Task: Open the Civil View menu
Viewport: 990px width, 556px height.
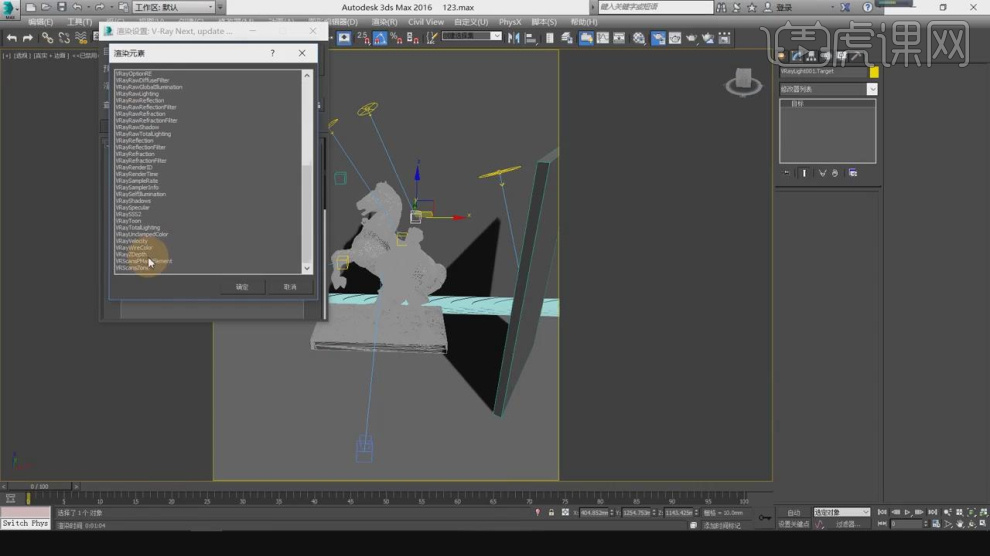Action: (x=426, y=22)
